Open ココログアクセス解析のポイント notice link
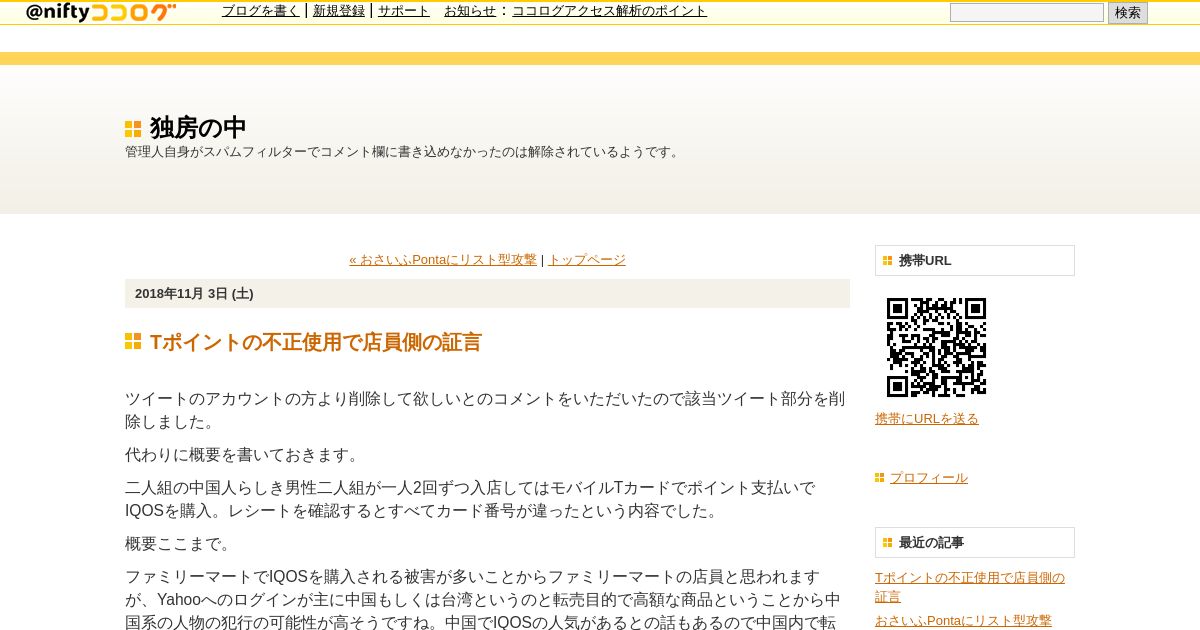The width and height of the screenshot is (1200, 630). (x=609, y=11)
